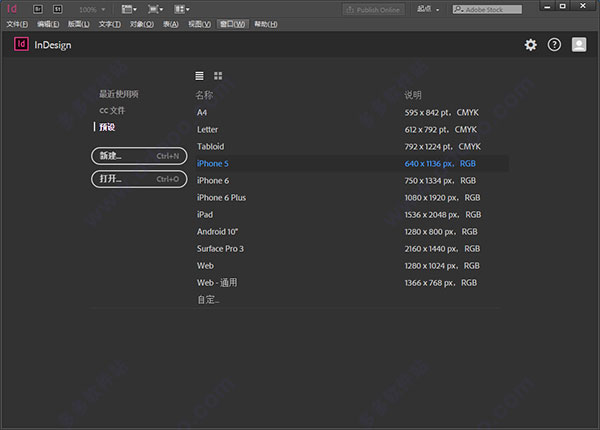Open the 100% zoom level dropdown
This screenshot has height=430, width=600.
coord(92,10)
